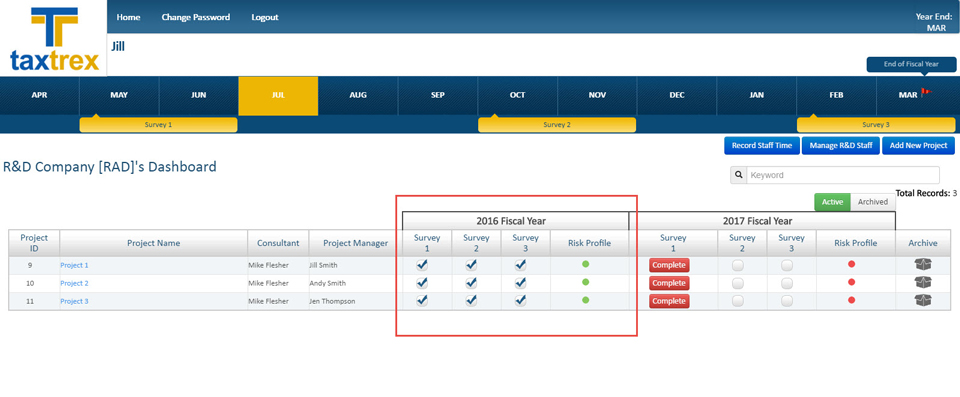This screenshot has height=397, width=960.
Task: Click the taxtrex logo
Action: pyautogui.click(x=54, y=39)
